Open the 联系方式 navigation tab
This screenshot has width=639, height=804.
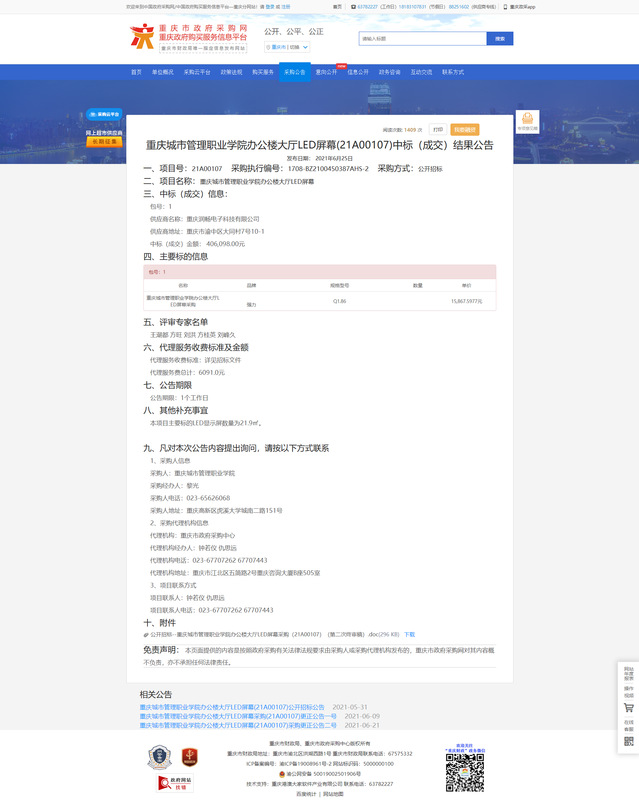point(453,72)
